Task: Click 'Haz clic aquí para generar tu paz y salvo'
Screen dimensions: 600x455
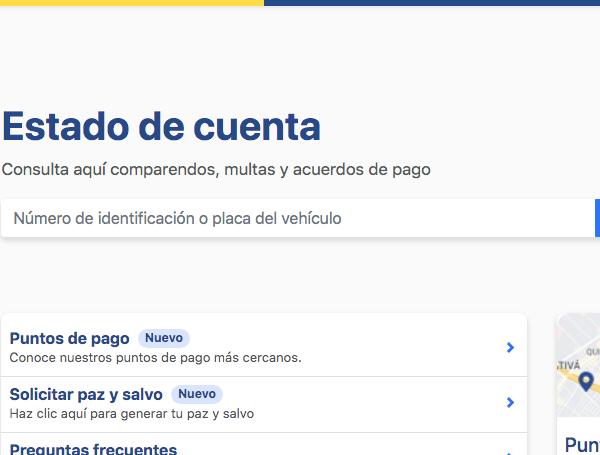Action: coord(132,413)
